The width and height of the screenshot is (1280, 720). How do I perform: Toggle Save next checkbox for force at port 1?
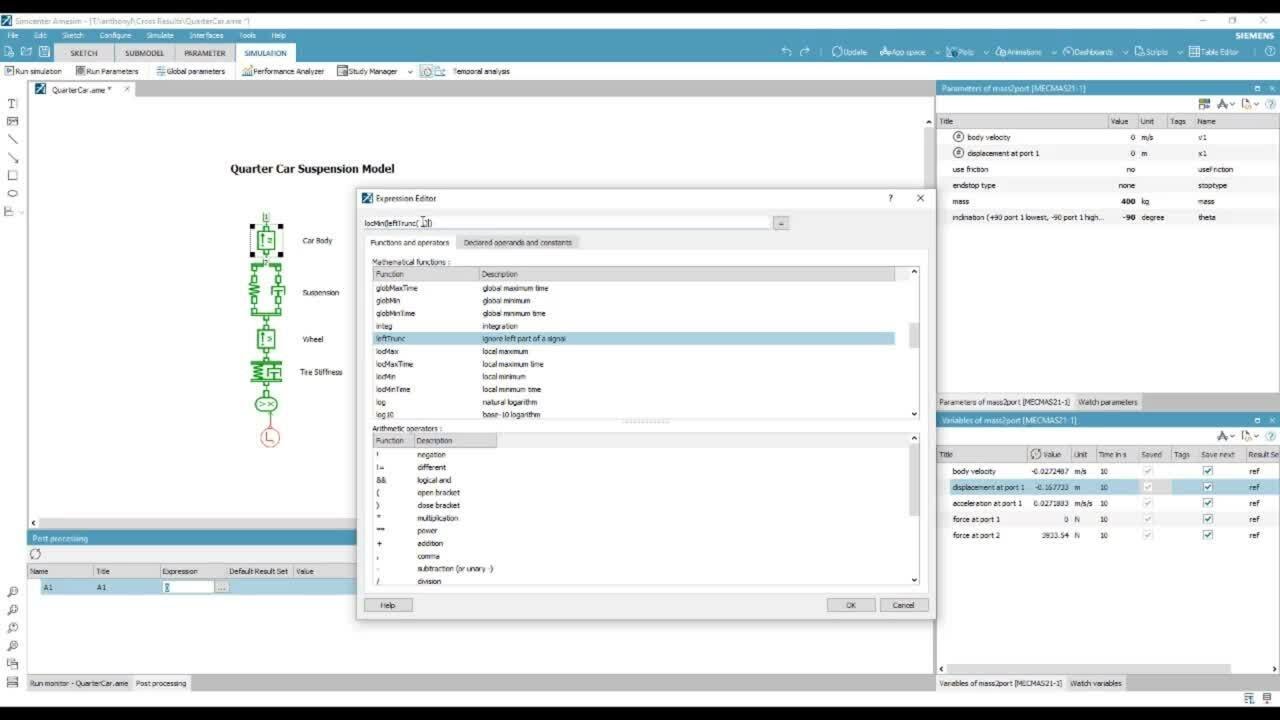click(1207, 519)
